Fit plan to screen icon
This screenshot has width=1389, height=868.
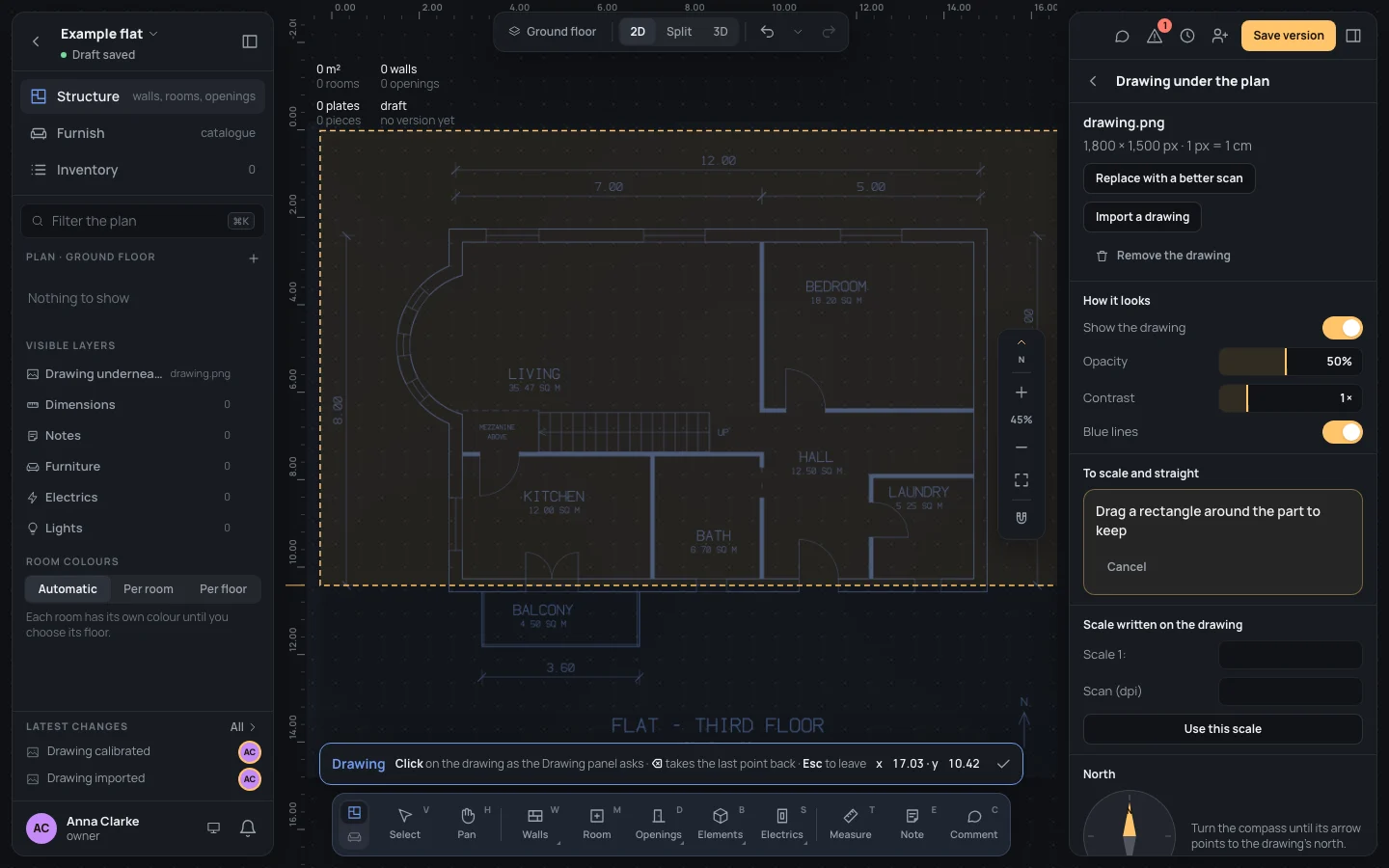[1021, 480]
